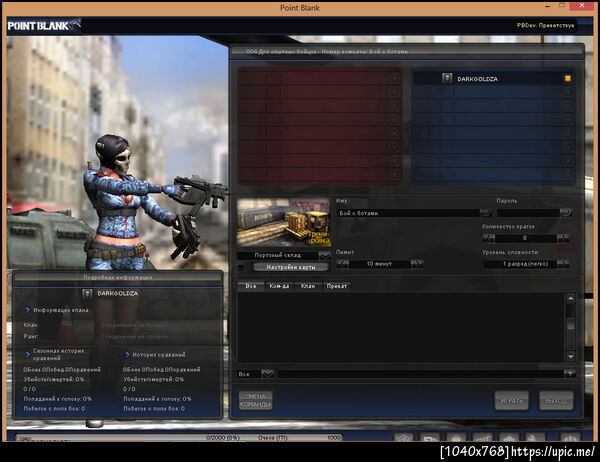600x462 pixels.
Task: Close the third red team slot with X
Action: pos(395,106)
